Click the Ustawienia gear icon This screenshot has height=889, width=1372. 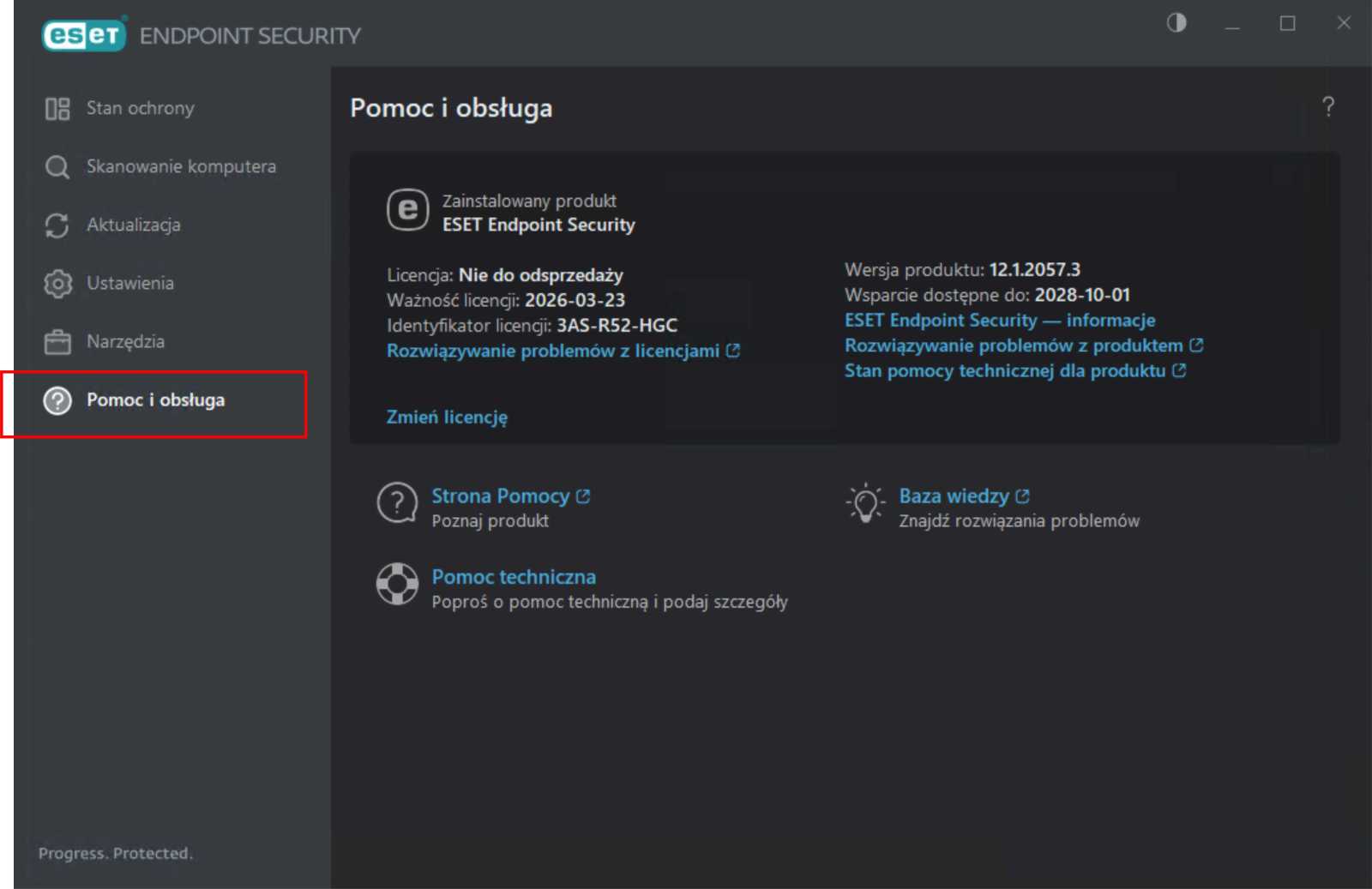(x=57, y=284)
